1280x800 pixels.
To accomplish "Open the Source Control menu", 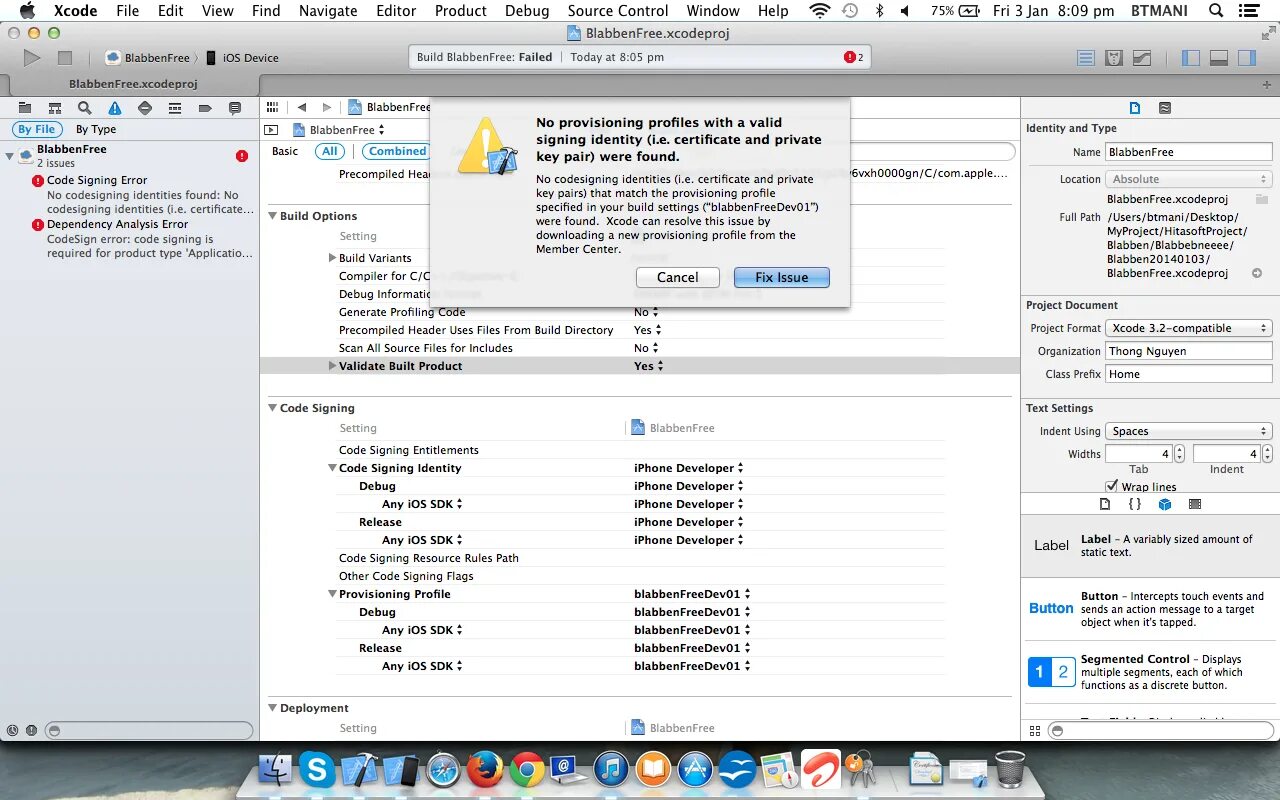I will click(618, 11).
